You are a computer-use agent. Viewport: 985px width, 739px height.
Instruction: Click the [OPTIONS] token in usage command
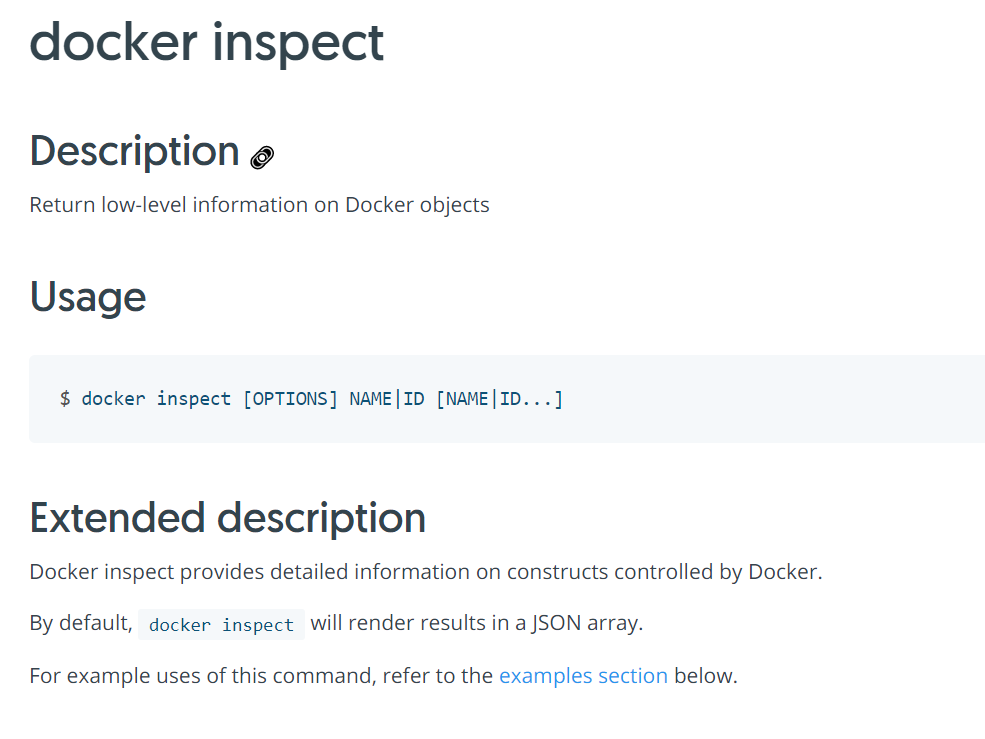click(x=290, y=399)
